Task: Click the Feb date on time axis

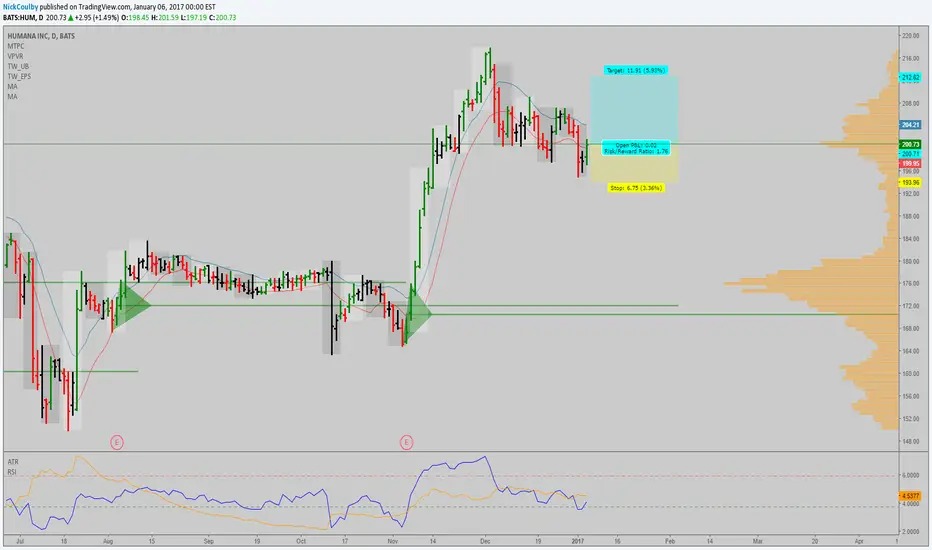Action: 670,542
